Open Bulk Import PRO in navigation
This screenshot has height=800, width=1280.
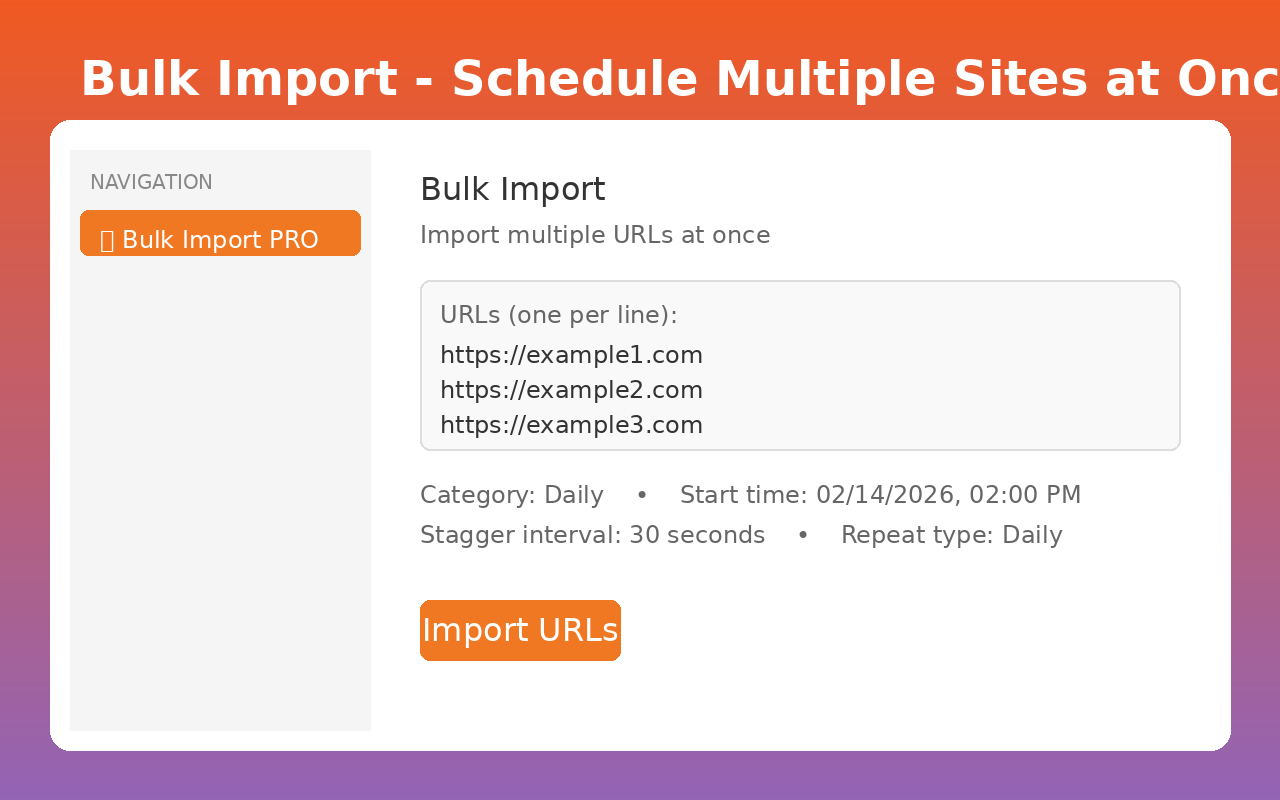(220, 233)
